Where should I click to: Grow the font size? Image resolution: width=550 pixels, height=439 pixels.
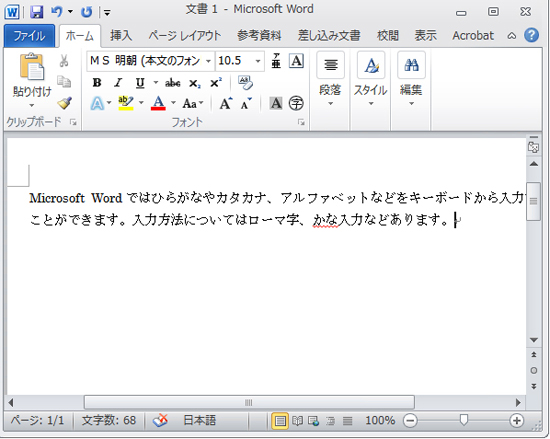(226, 103)
